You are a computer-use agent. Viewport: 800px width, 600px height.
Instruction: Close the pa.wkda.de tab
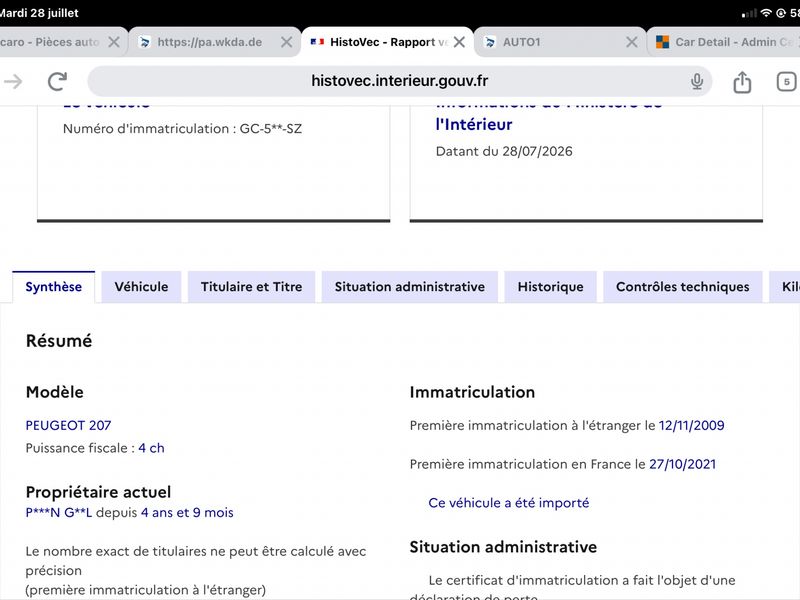coord(287,42)
